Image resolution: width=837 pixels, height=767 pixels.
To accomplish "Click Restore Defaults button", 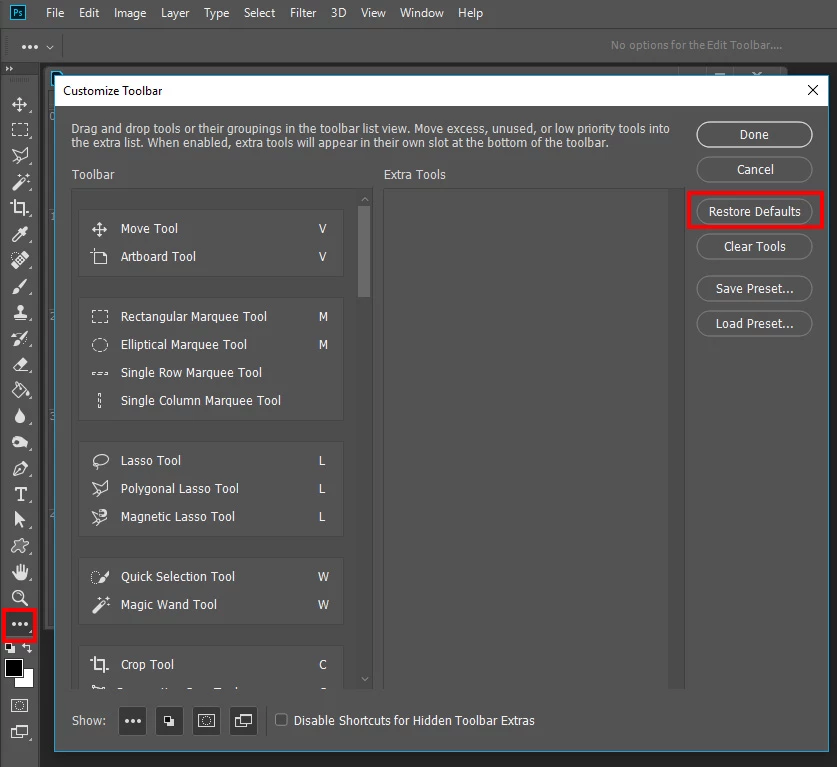I will pyautogui.click(x=754, y=211).
